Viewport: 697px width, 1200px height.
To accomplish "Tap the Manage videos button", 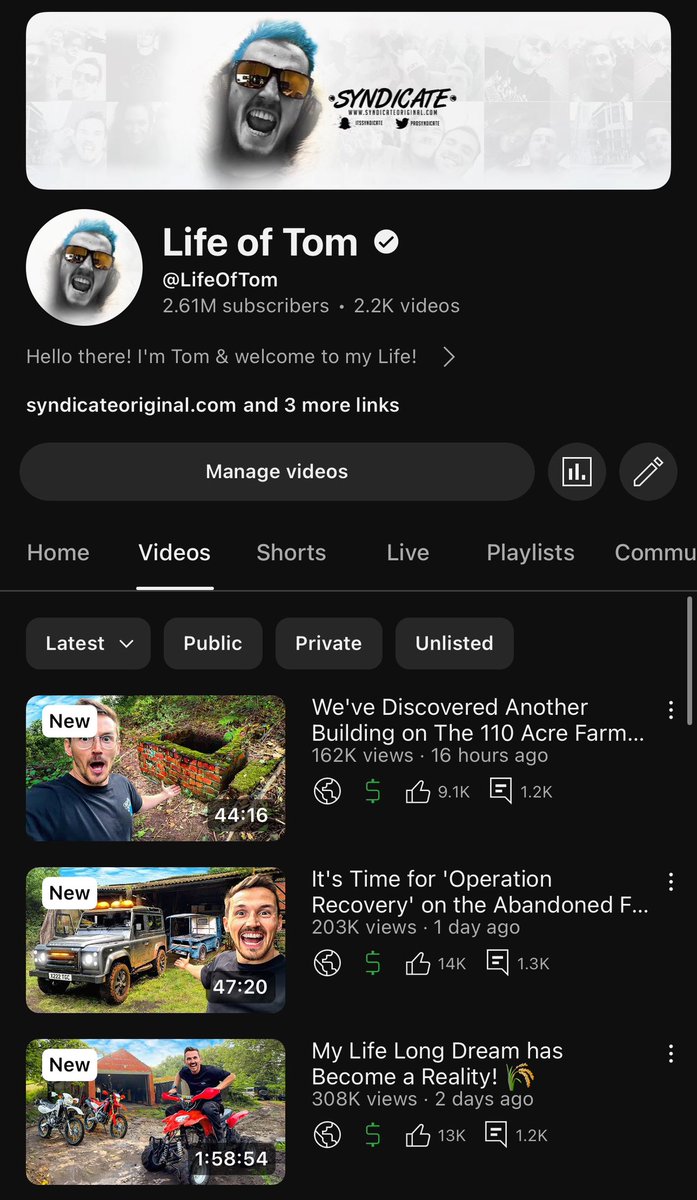I will pyautogui.click(x=277, y=472).
